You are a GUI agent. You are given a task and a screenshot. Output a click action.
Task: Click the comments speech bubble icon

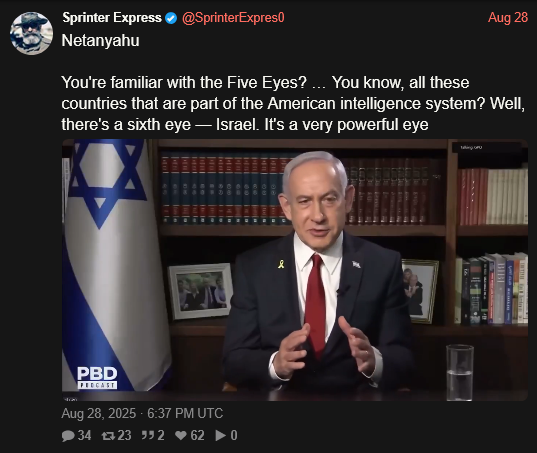(68, 436)
